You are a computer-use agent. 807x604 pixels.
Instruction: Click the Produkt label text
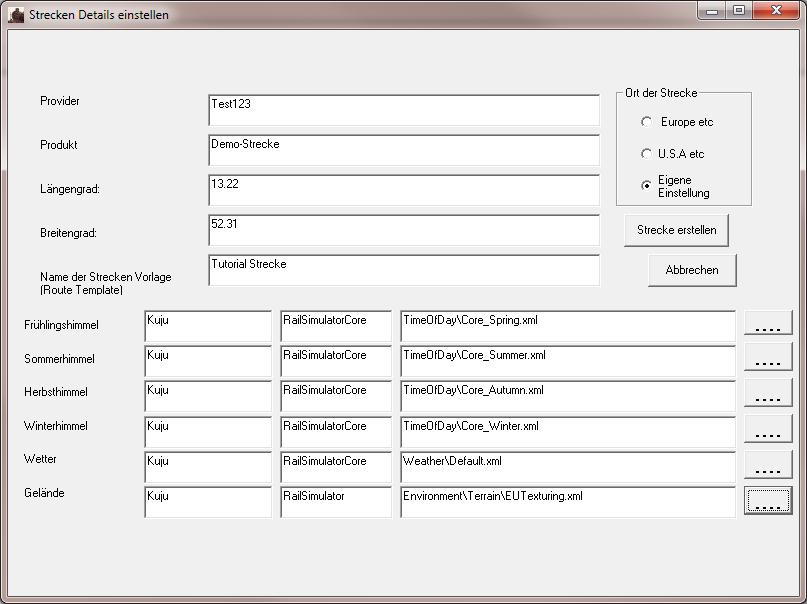59,145
